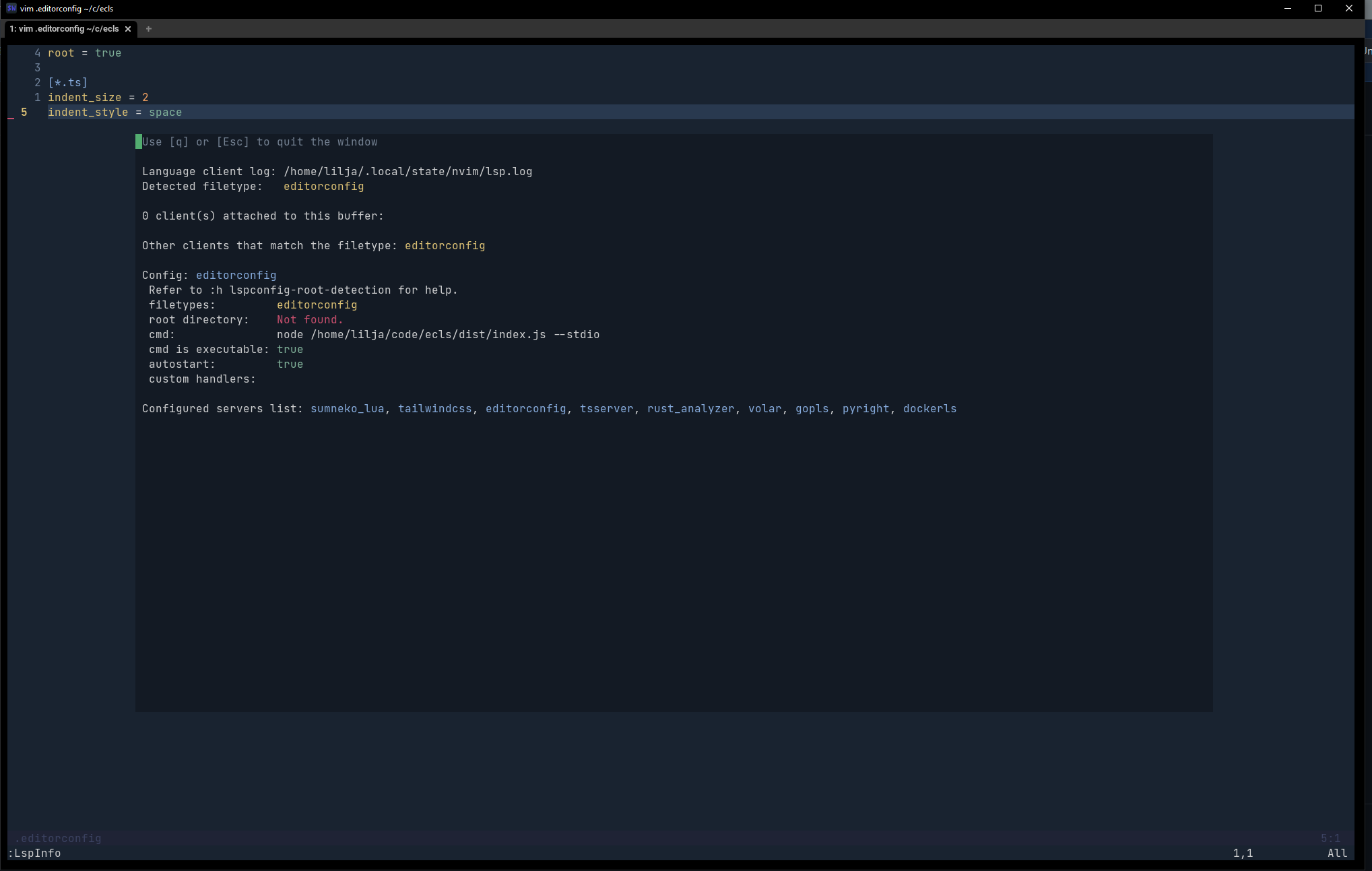
Task: Click 'tsserver' in configured servers list
Action: tap(607, 409)
